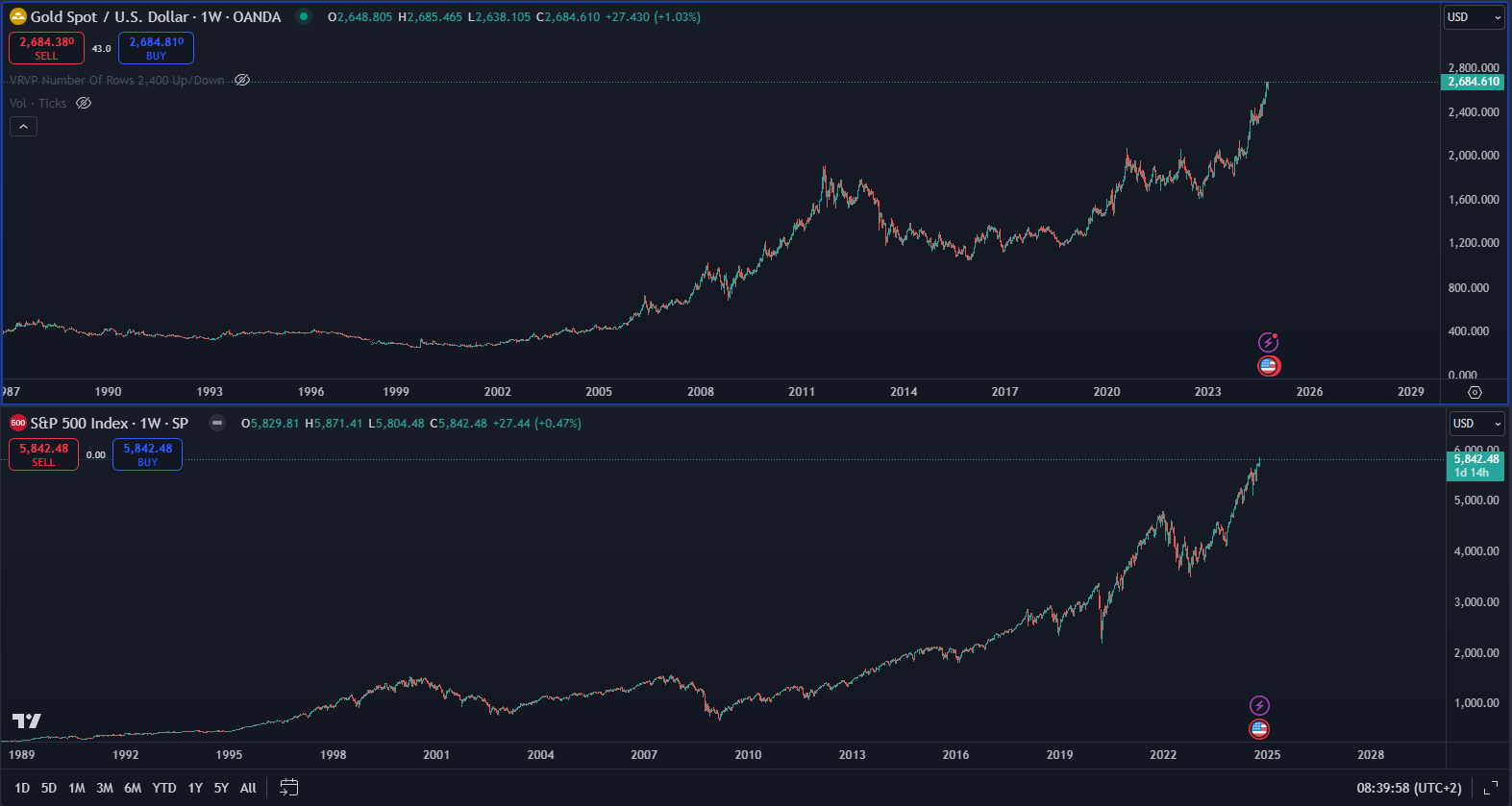Click the fullscreen toggle icon at bottom right
The height and width of the screenshot is (806, 1512).
pyautogui.click(x=1491, y=788)
